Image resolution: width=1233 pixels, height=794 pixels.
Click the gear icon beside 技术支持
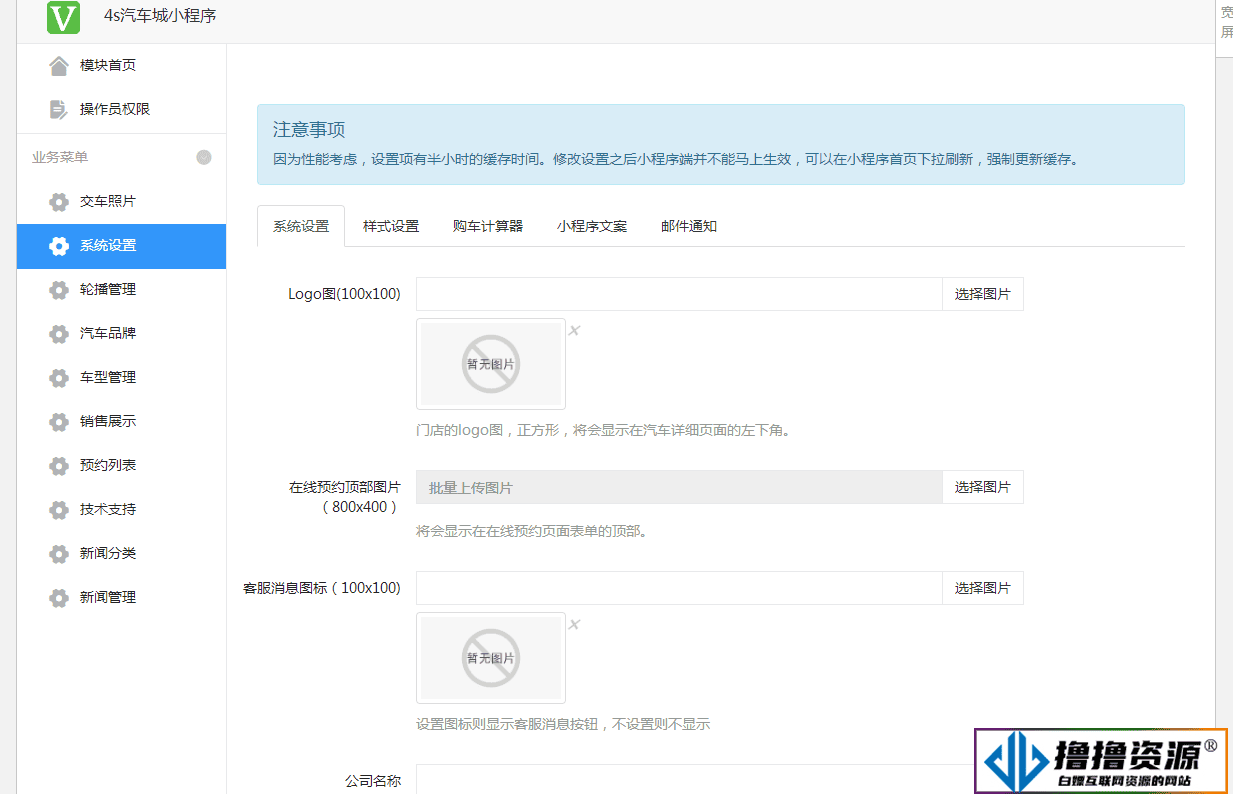pyautogui.click(x=59, y=509)
